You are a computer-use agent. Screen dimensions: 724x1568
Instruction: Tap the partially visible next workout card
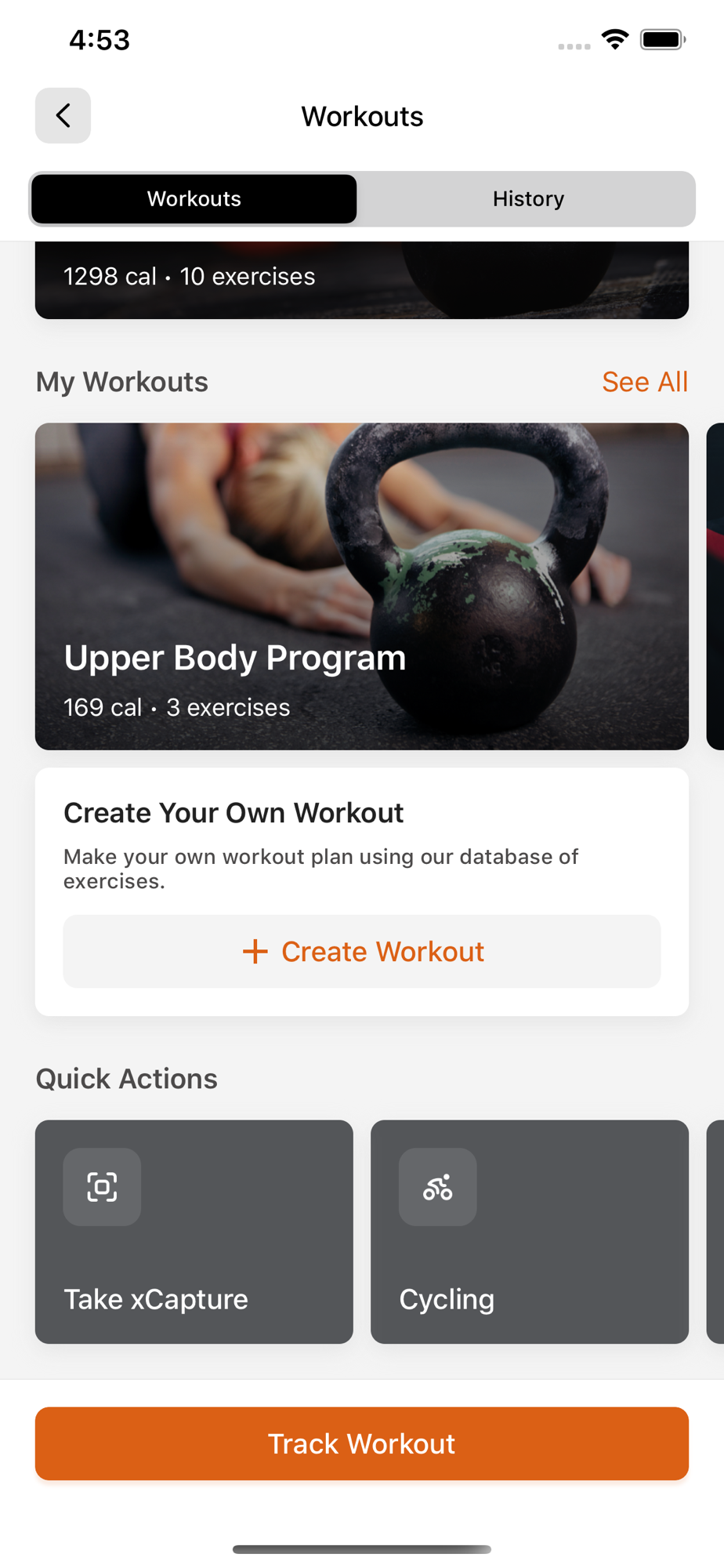pyautogui.click(x=715, y=586)
